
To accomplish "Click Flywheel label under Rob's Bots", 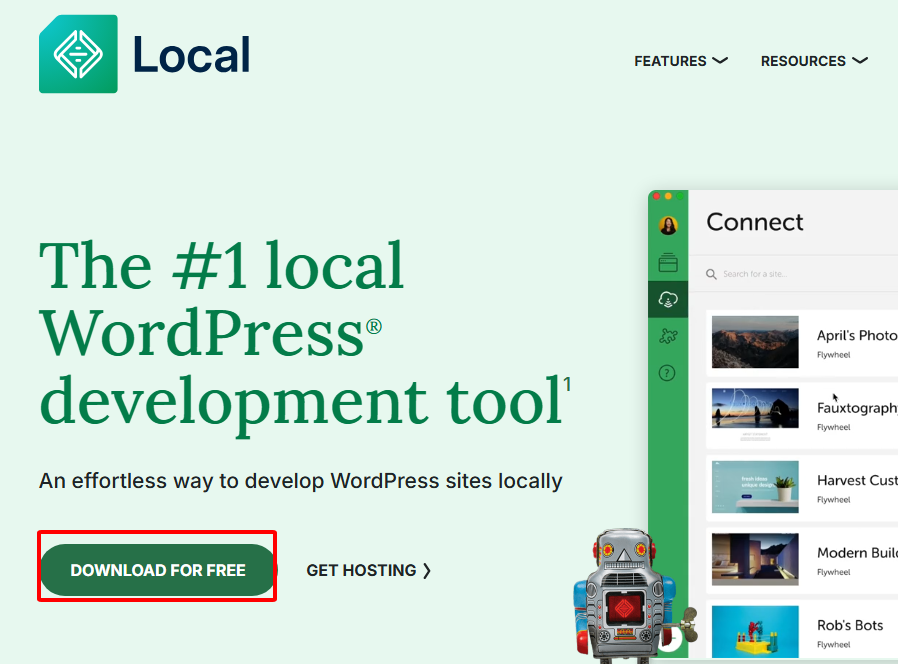I will [833, 645].
